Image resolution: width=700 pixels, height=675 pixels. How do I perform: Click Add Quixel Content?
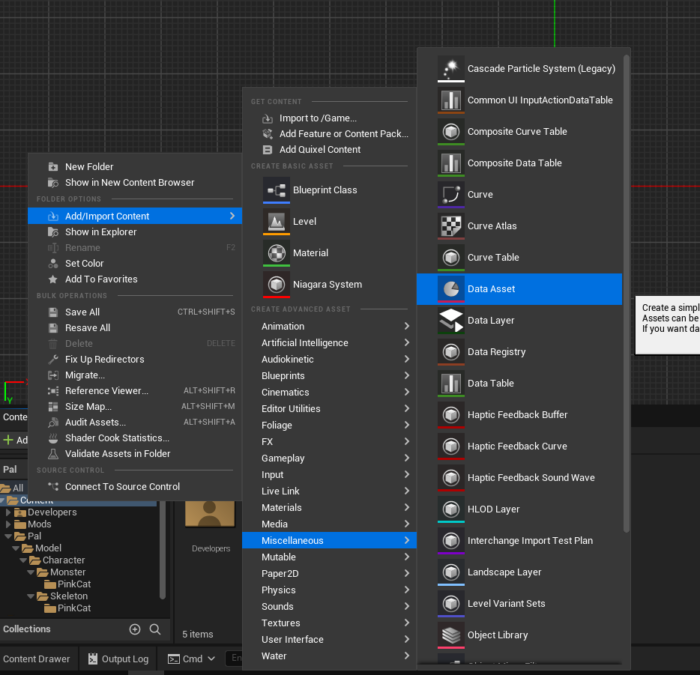(x=329, y=150)
